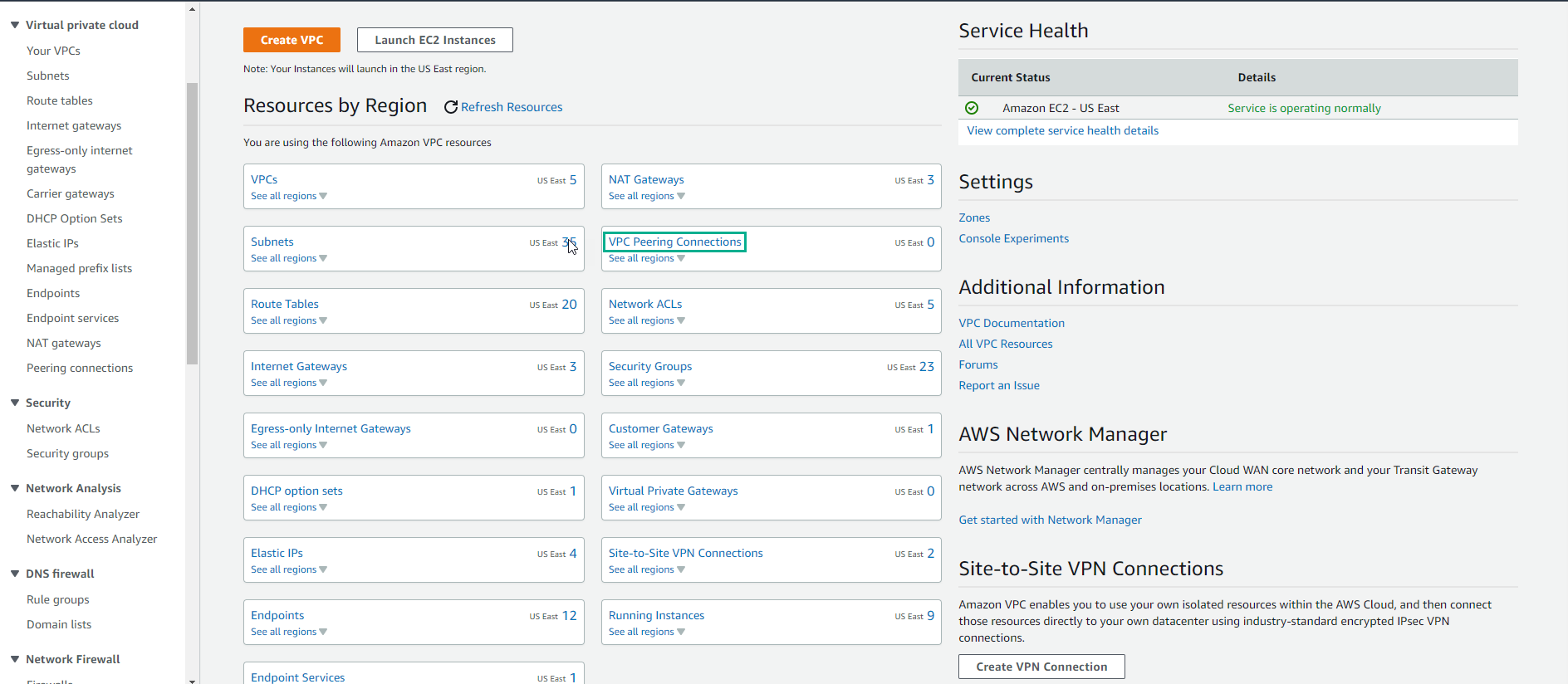1568x684 pixels.
Task: Open DHCP option sets resource link
Action: click(296, 491)
